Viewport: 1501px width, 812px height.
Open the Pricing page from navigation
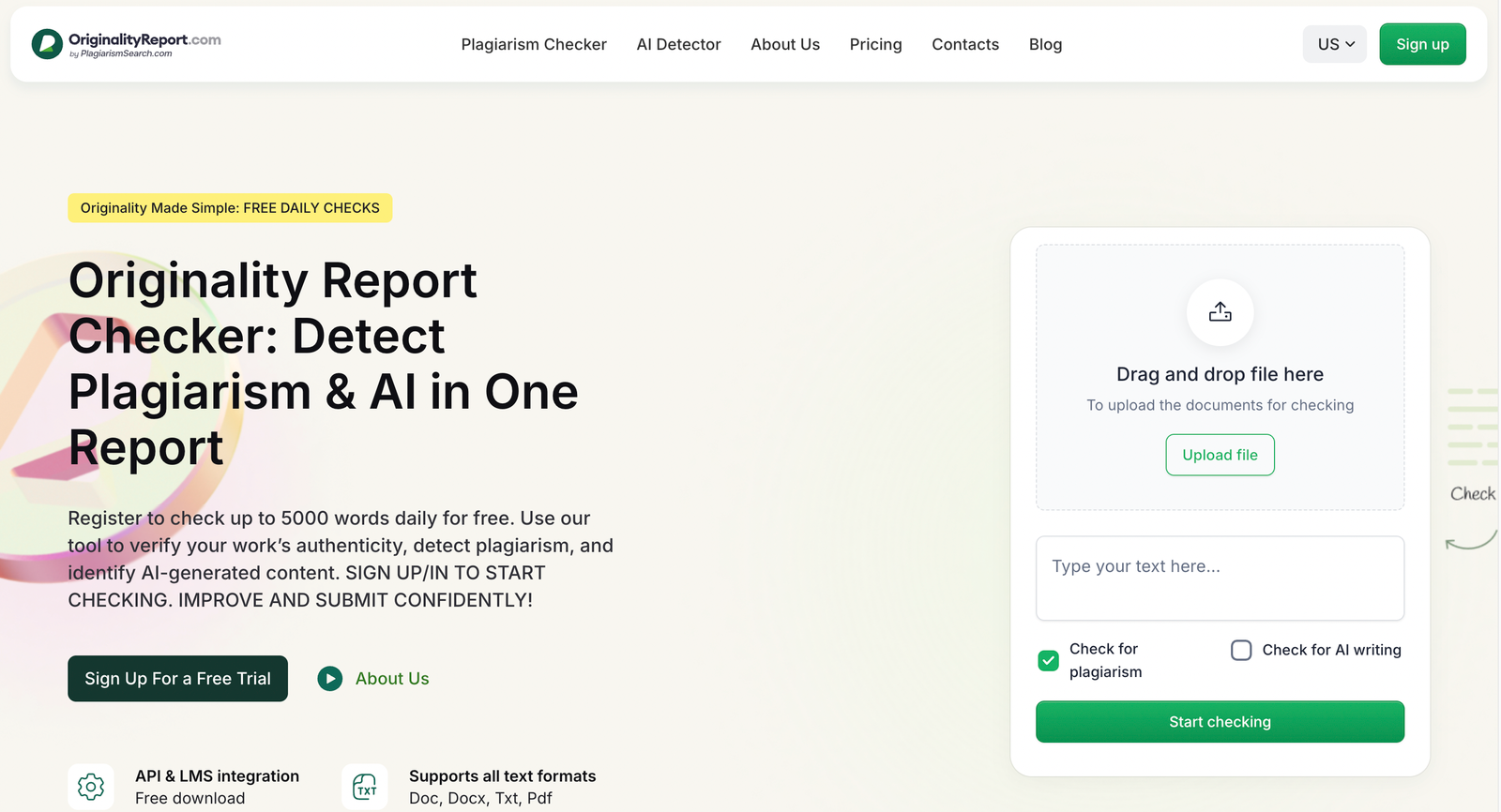click(875, 44)
